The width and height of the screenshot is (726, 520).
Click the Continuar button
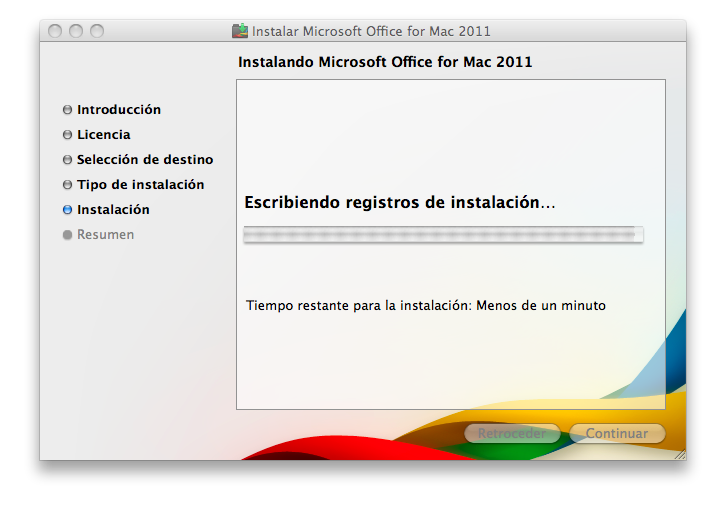tap(617, 433)
